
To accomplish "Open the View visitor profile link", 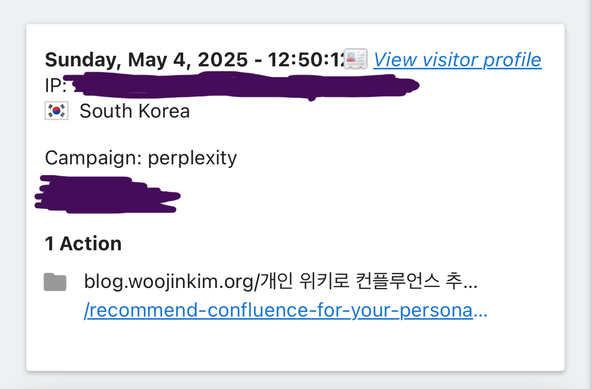I will 457,60.
